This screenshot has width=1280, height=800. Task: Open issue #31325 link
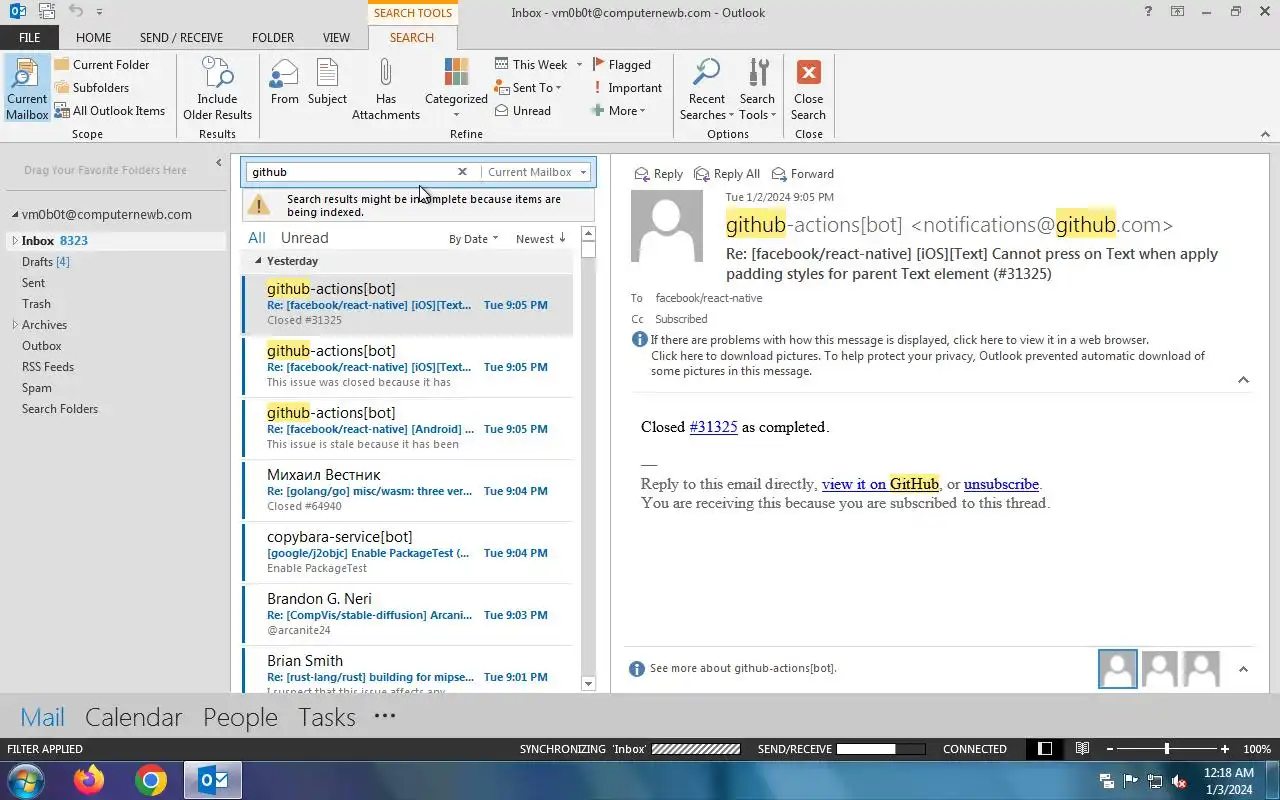coord(713,427)
